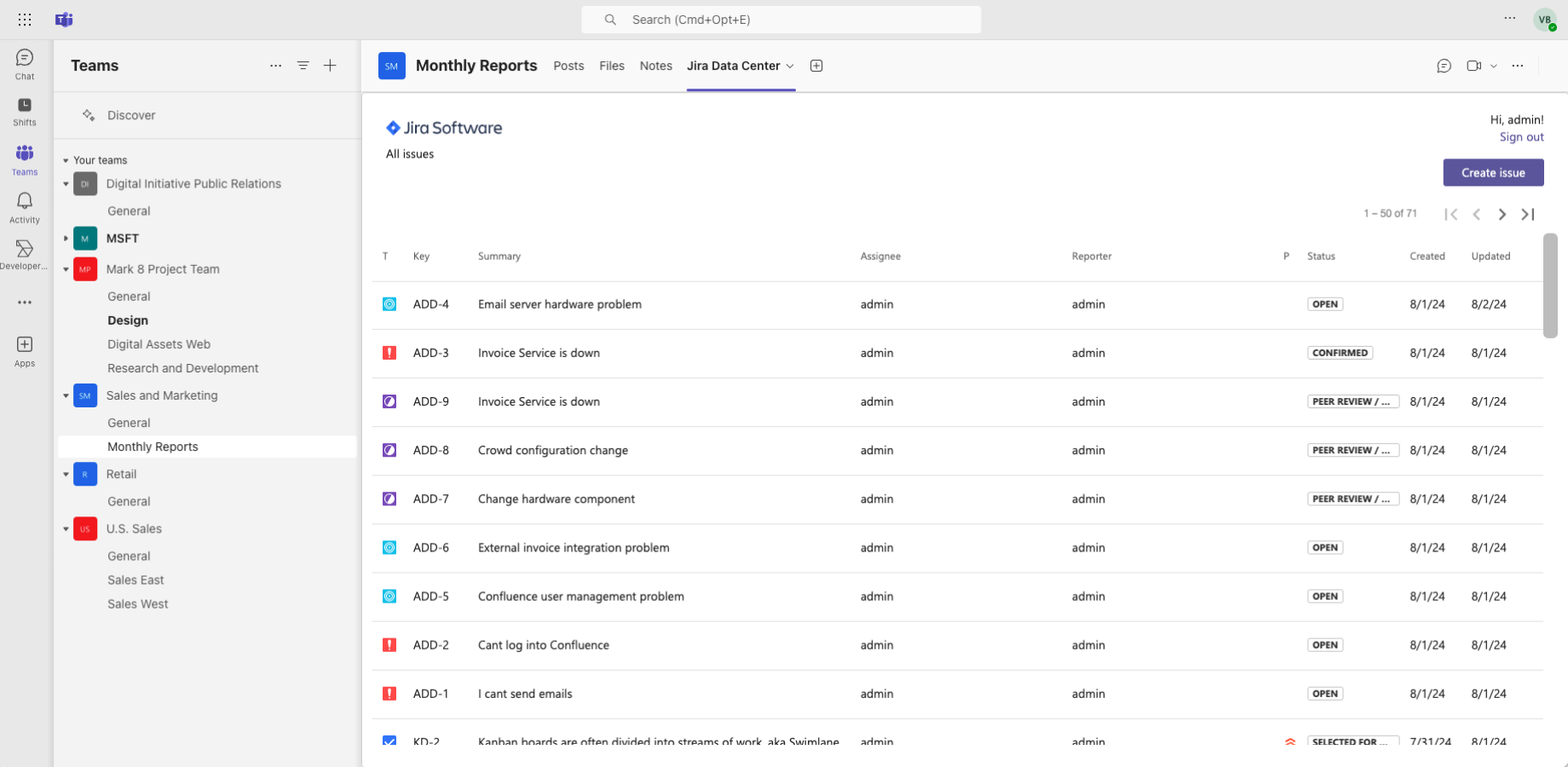
Task: Open the Apps store icon
Action: pos(25,350)
